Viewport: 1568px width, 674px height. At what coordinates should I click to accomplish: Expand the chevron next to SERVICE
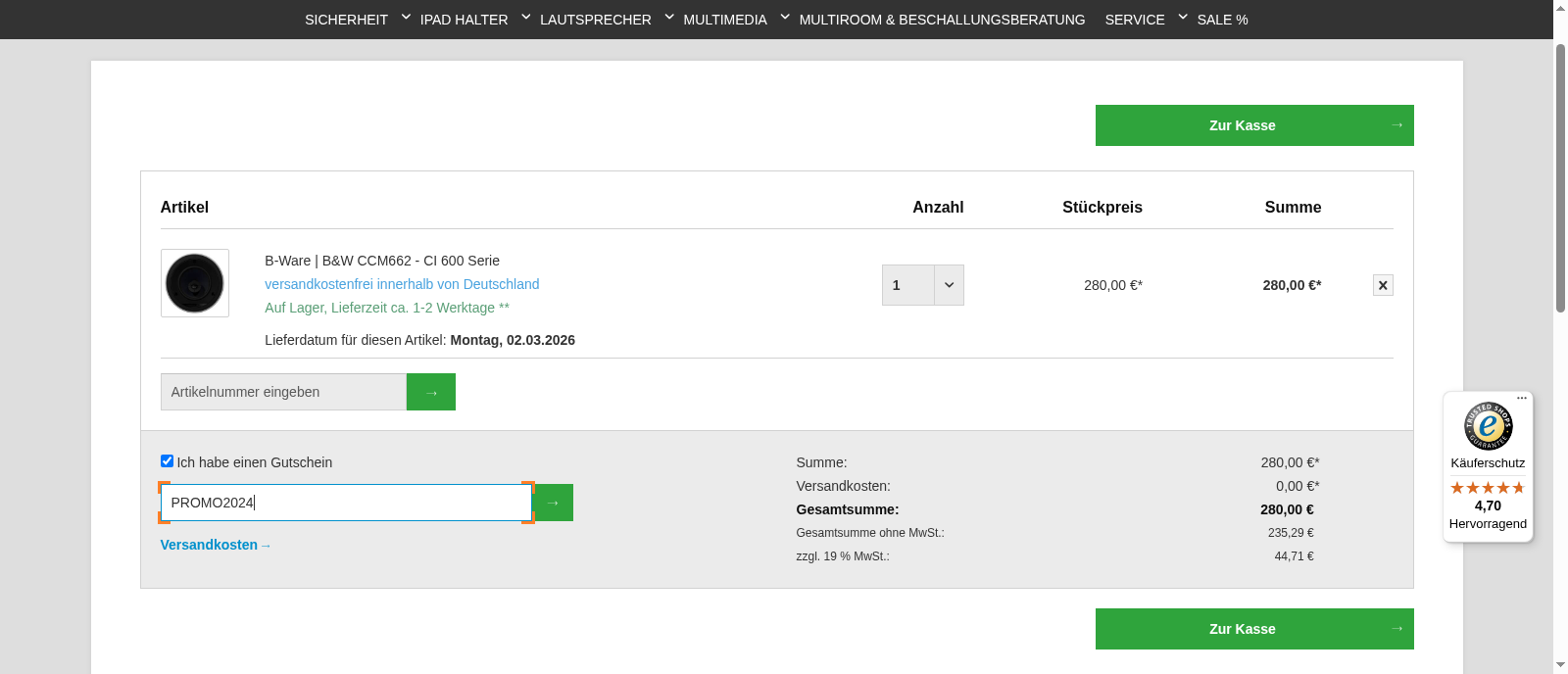click(1183, 17)
